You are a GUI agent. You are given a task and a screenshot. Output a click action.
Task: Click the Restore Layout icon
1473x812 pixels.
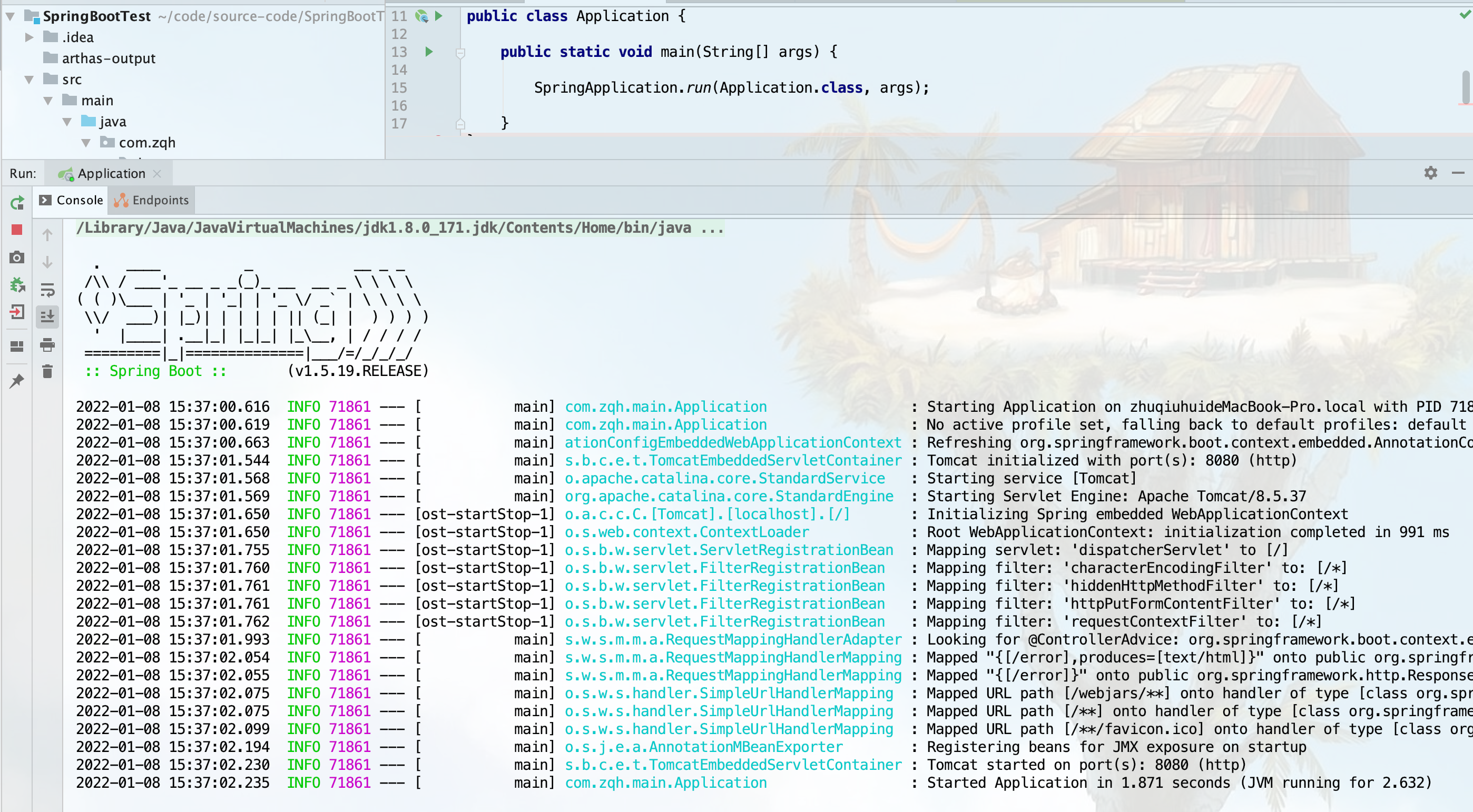16,346
